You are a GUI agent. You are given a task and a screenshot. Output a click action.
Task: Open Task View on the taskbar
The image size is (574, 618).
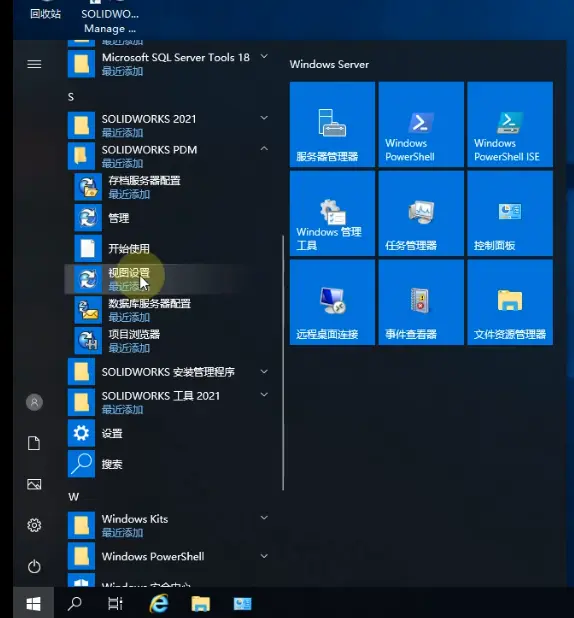click(x=116, y=603)
